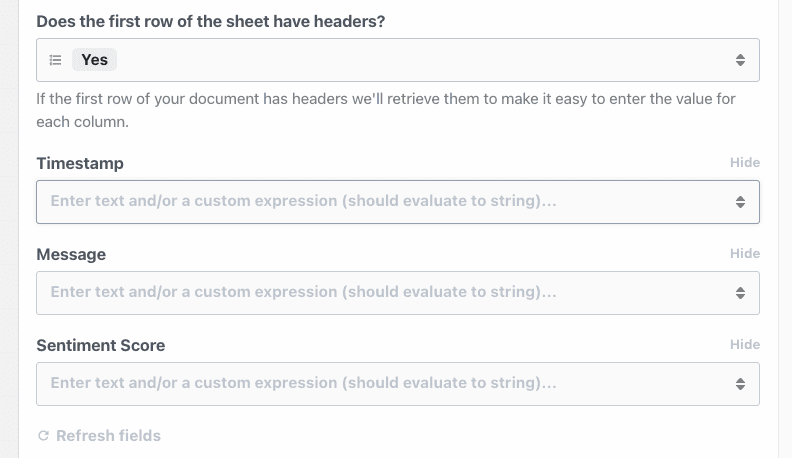
Task: Select the Yes value tag
Action: [95, 60]
